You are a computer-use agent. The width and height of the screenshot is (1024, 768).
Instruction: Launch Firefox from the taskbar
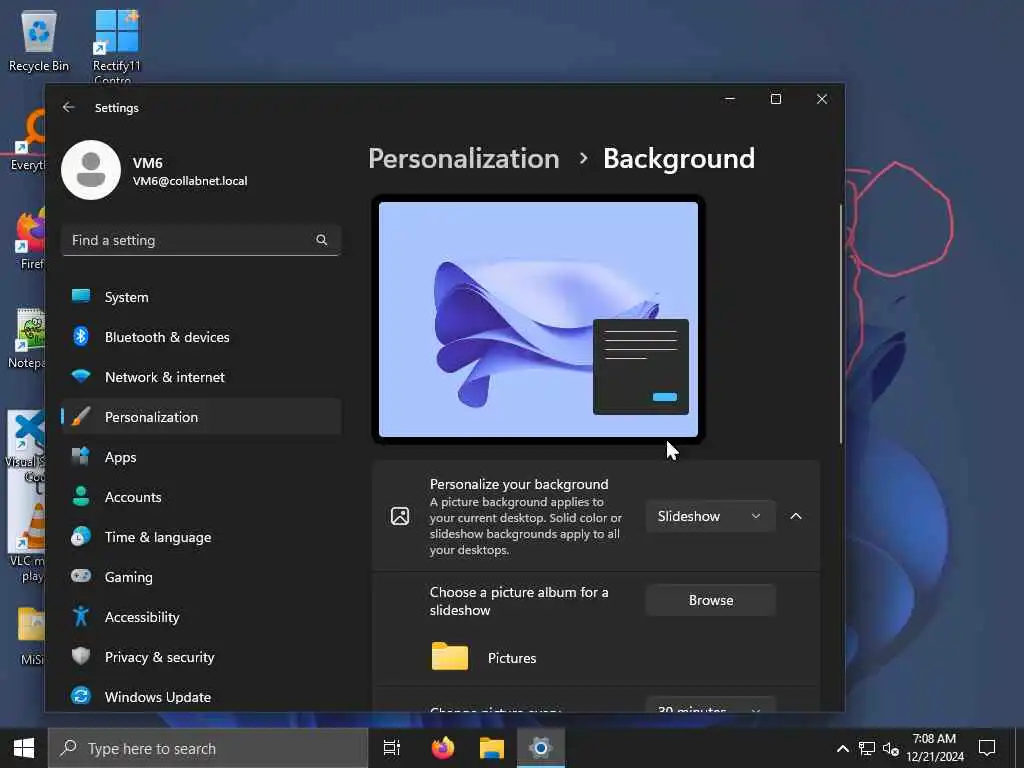pos(443,748)
